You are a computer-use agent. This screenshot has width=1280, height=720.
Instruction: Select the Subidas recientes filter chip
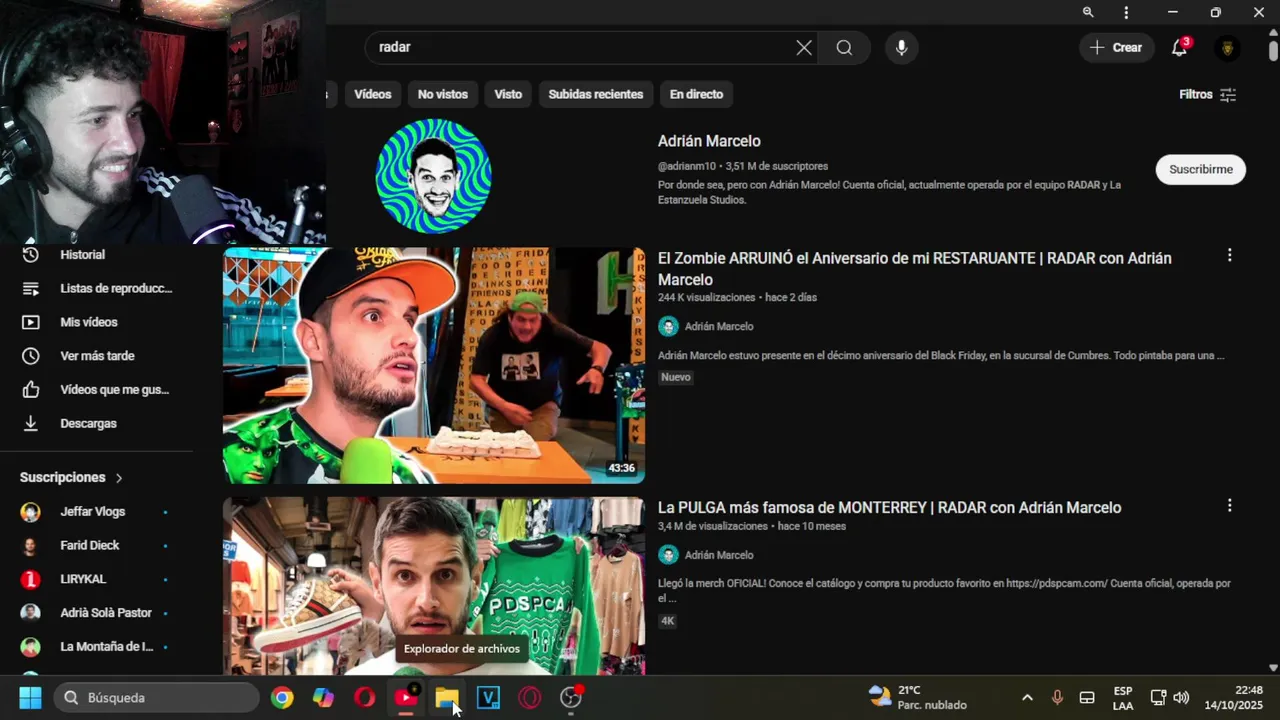(596, 94)
